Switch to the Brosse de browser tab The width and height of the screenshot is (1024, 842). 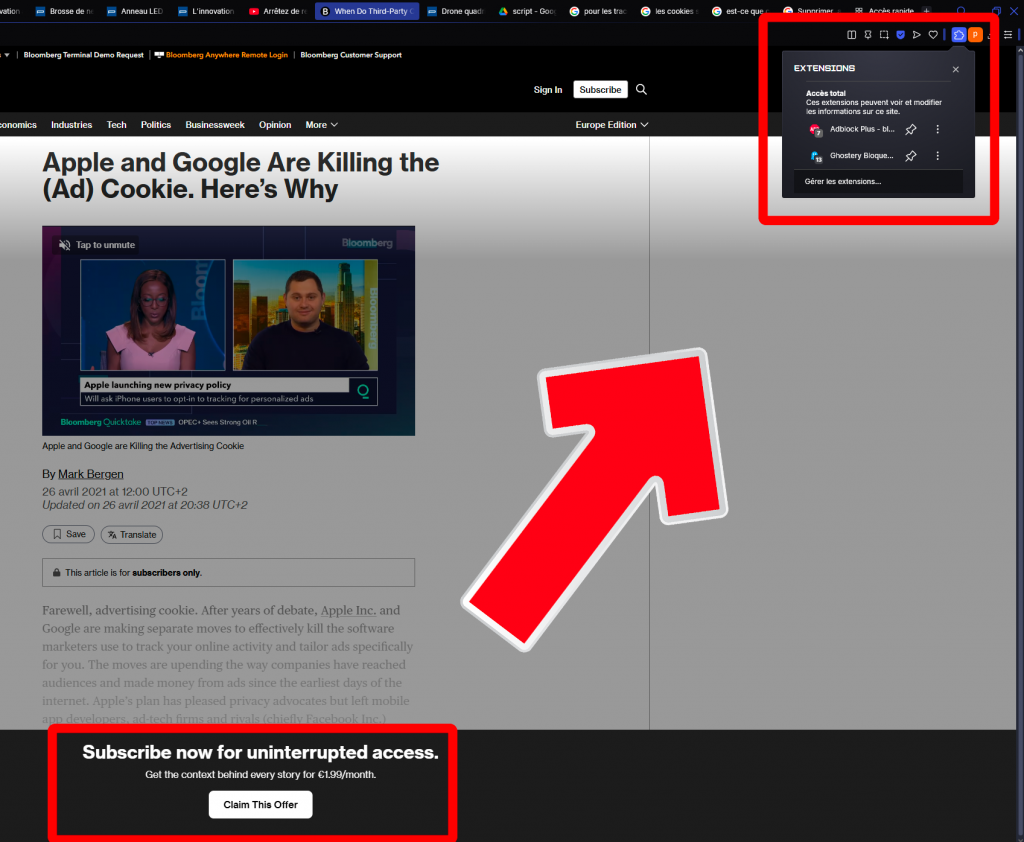(64, 11)
